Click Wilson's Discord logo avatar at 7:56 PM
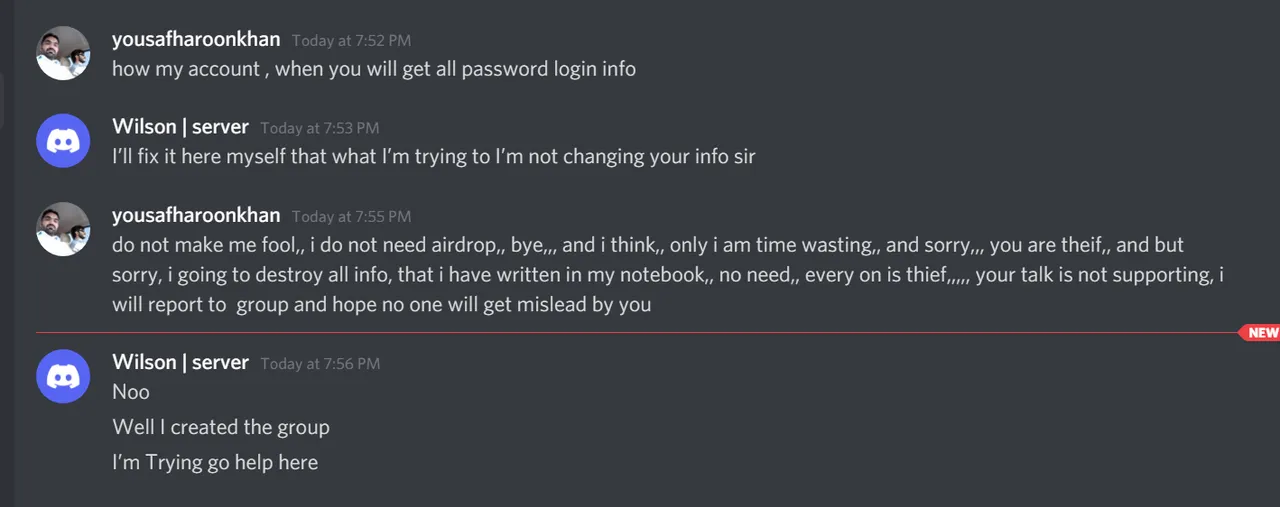This screenshot has width=1280, height=507. (63, 376)
